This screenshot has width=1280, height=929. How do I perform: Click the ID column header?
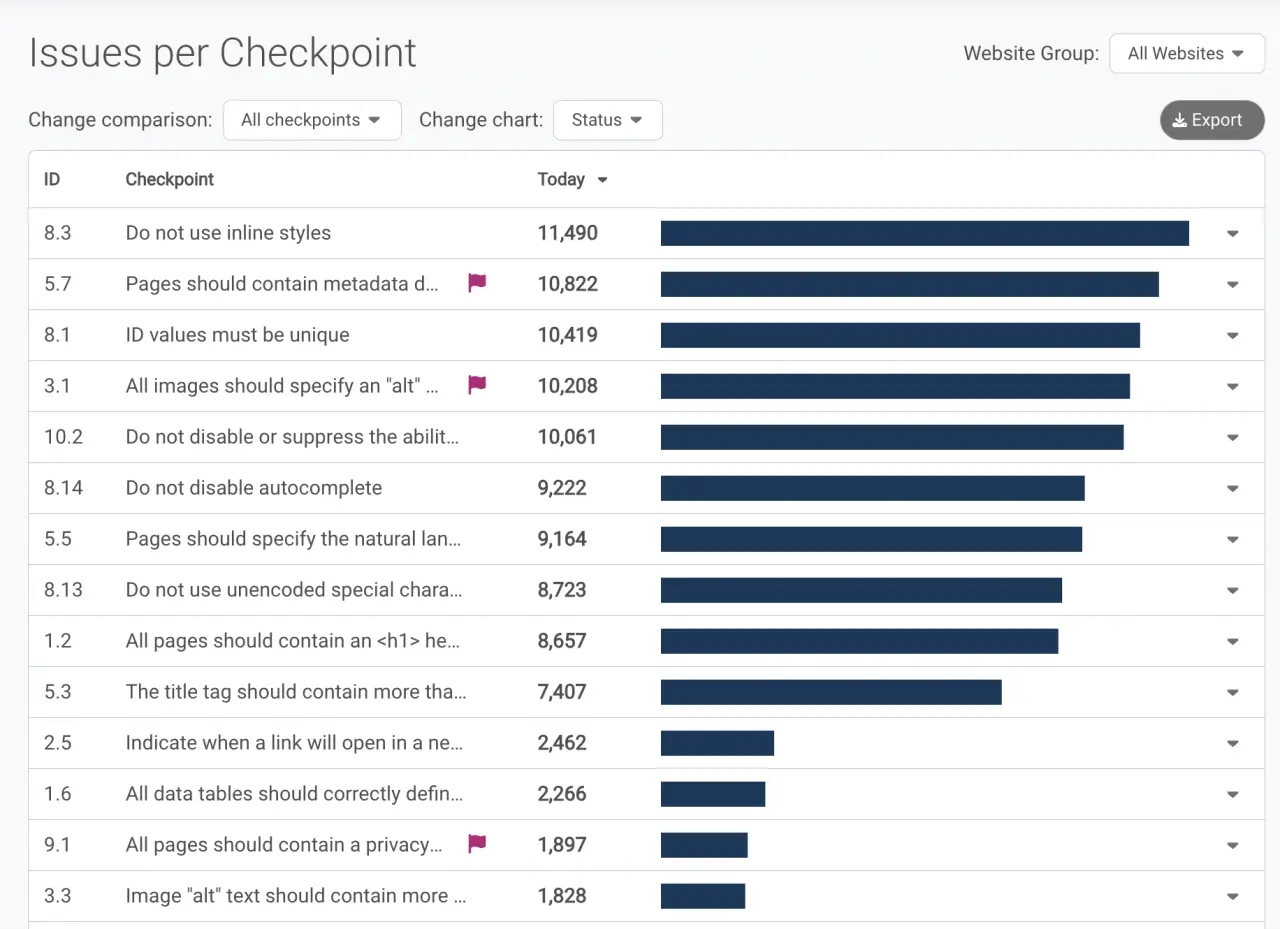point(52,180)
